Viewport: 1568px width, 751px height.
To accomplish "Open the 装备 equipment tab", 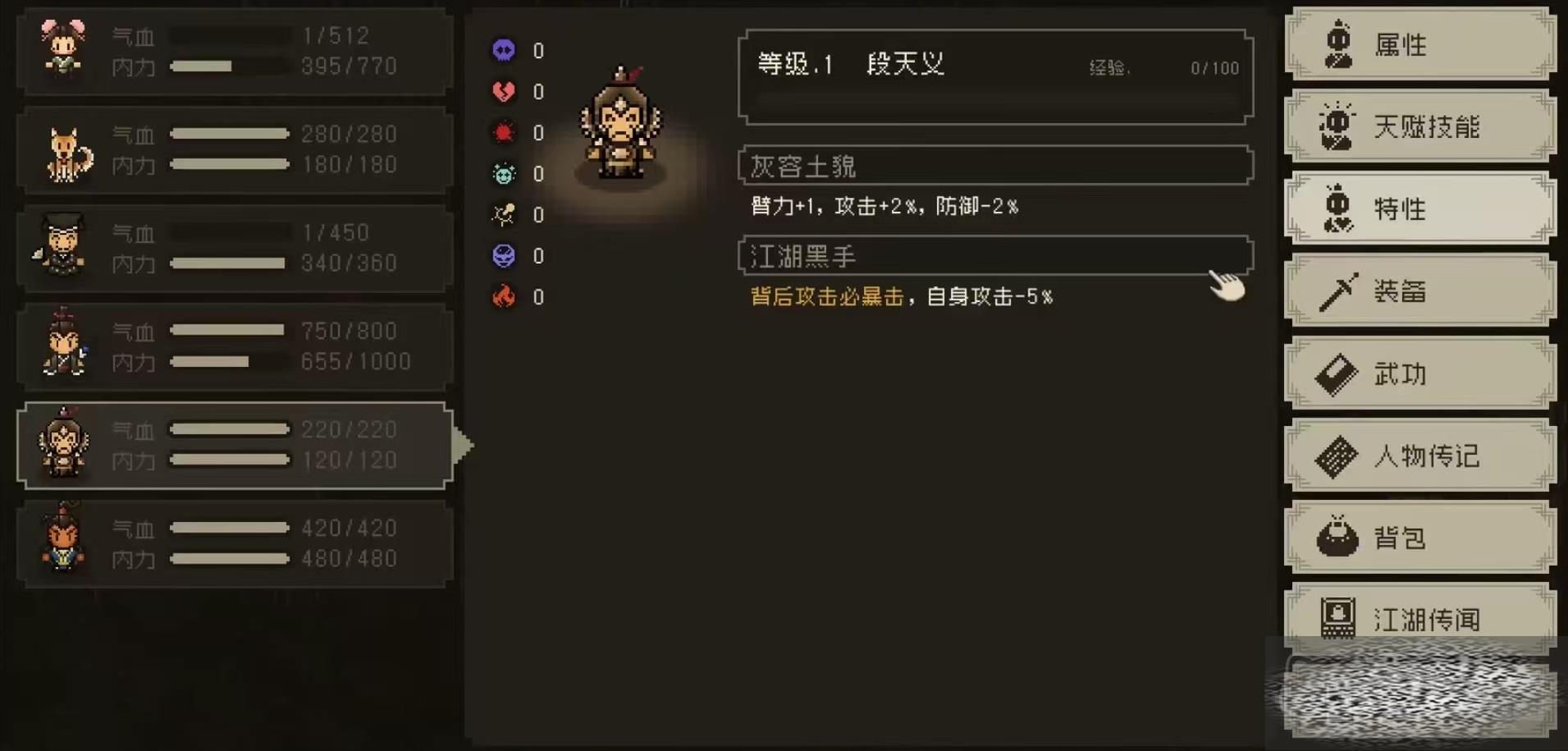I will pyautogui.click(x=1419, y=291).
